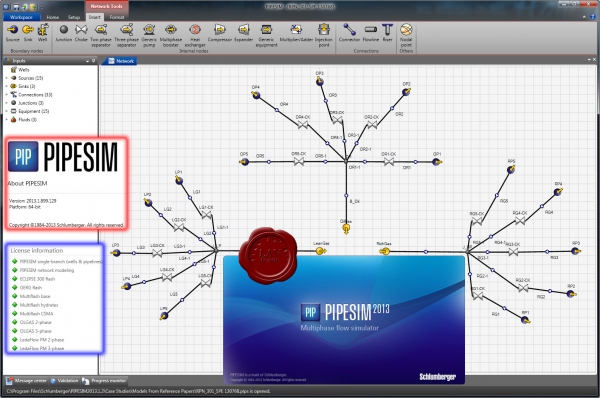600x398 pixels.
Task: Select the OR5-CK choke on the canvas
Action: [298, 161]
